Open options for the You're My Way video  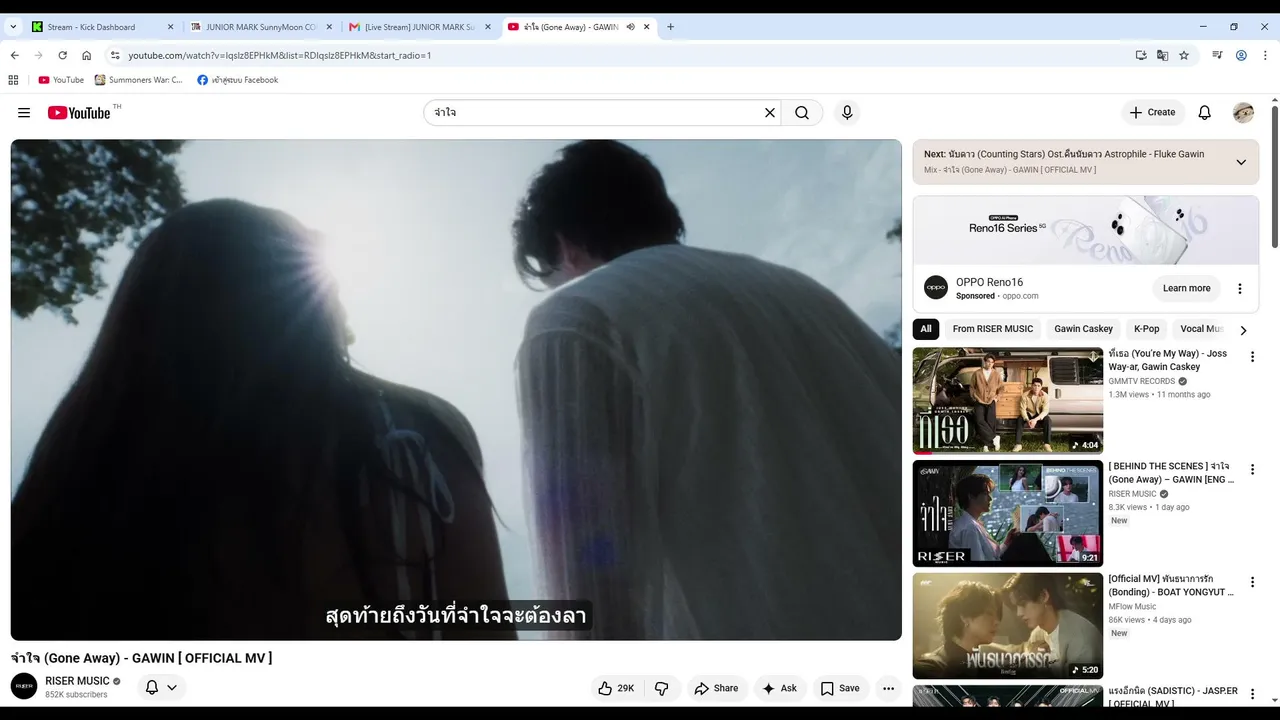point(1252,357)
